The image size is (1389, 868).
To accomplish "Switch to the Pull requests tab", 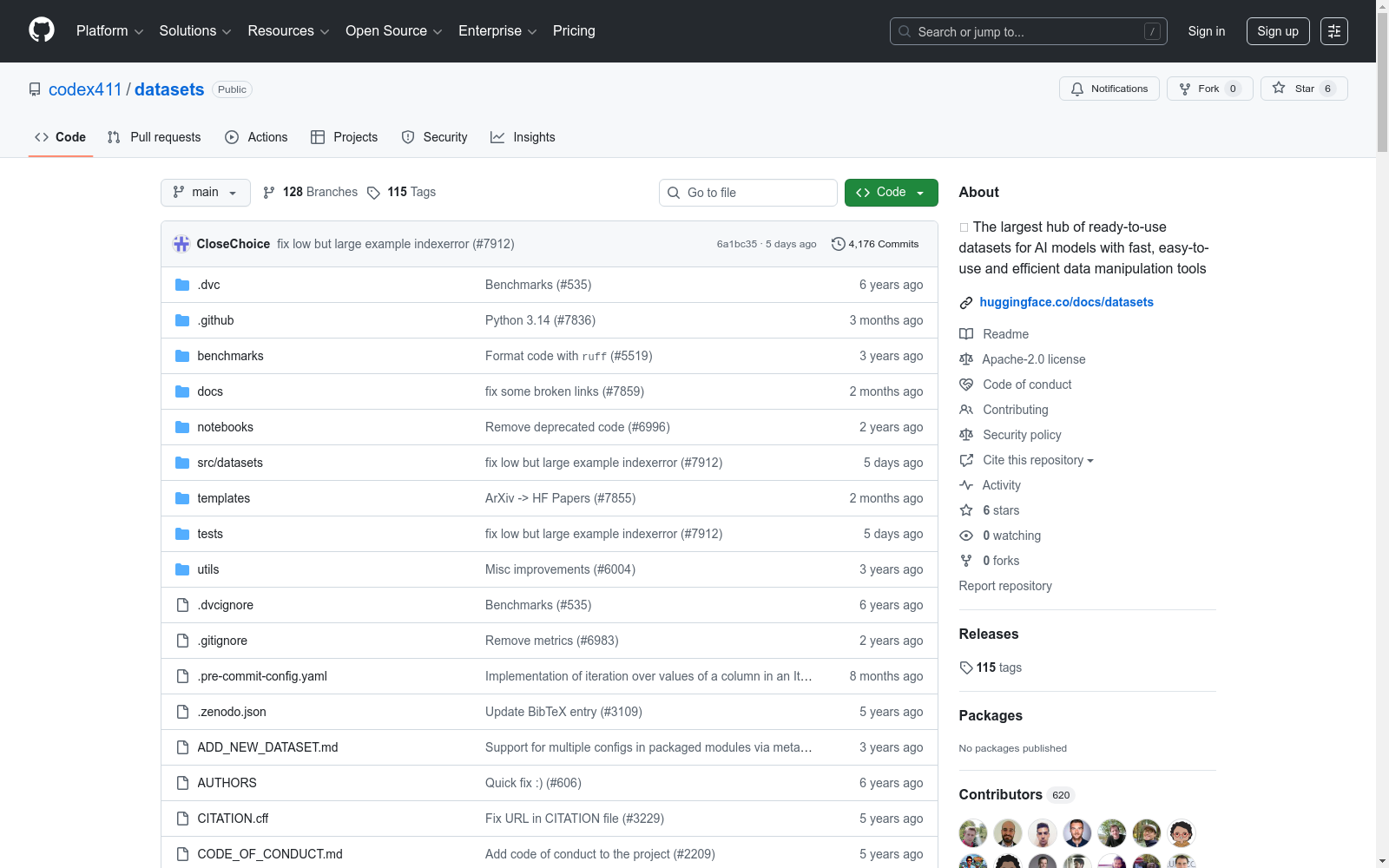I will 154,137.
